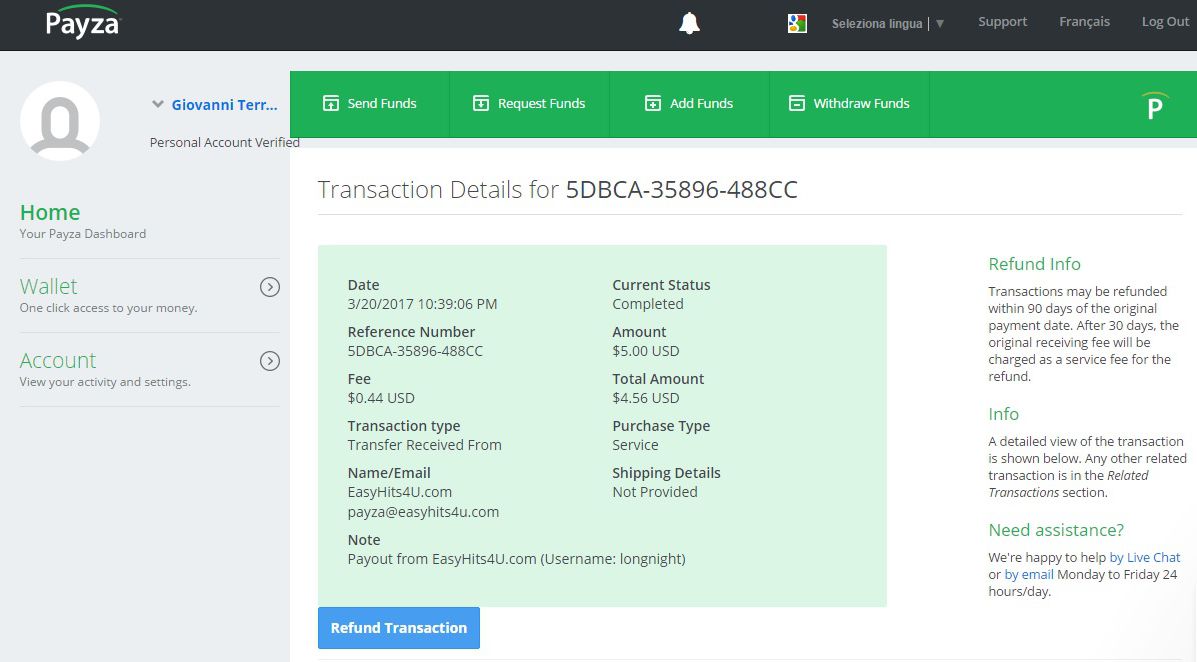Open the Withdraw Funds tab
The height and width of the screenshot is (662, 1197).
(x=849, y=104)
